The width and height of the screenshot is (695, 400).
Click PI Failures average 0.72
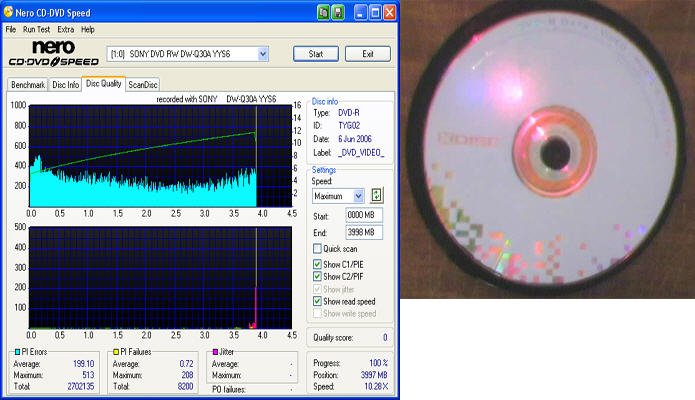click(186, 364)
